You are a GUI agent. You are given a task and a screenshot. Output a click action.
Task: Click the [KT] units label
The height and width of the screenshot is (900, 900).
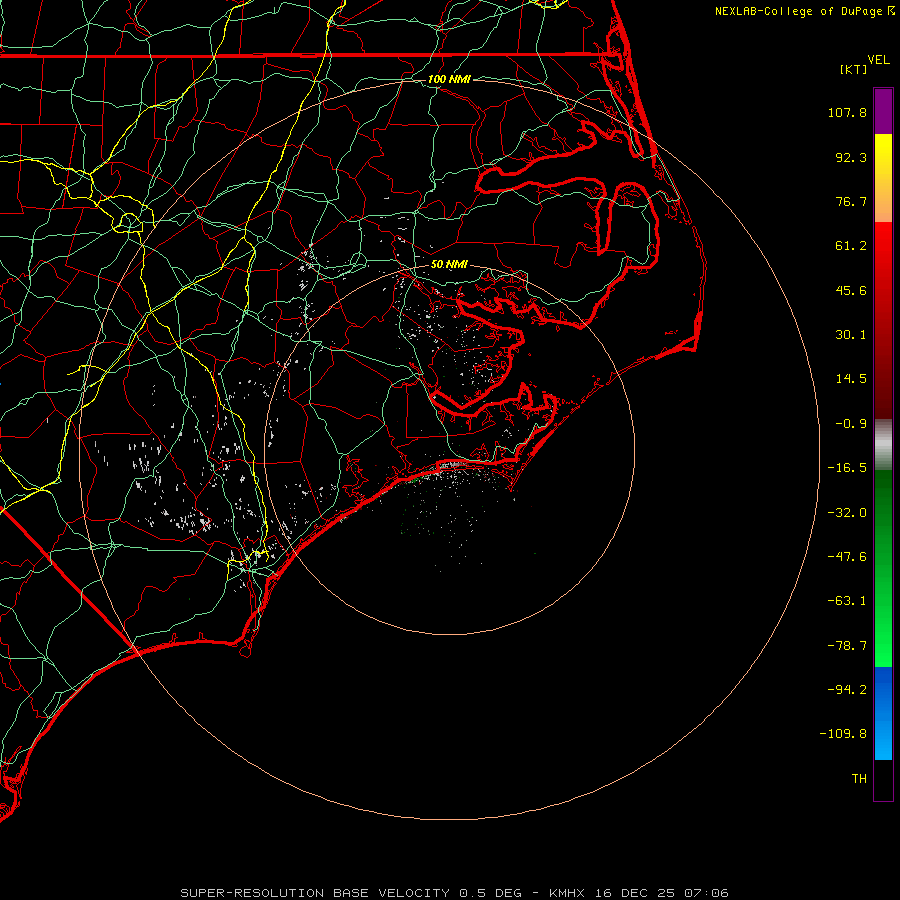[854, 69]
